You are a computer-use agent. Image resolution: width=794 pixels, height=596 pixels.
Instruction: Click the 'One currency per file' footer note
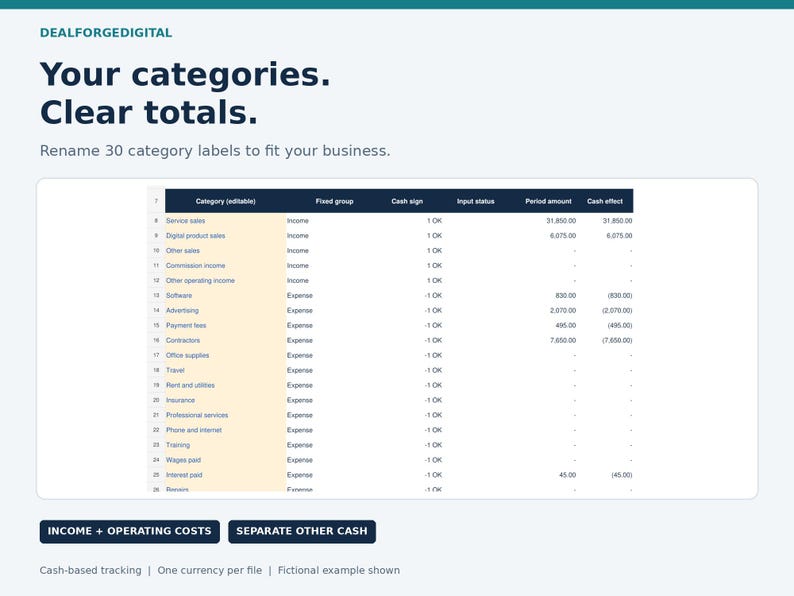[210, 570]
